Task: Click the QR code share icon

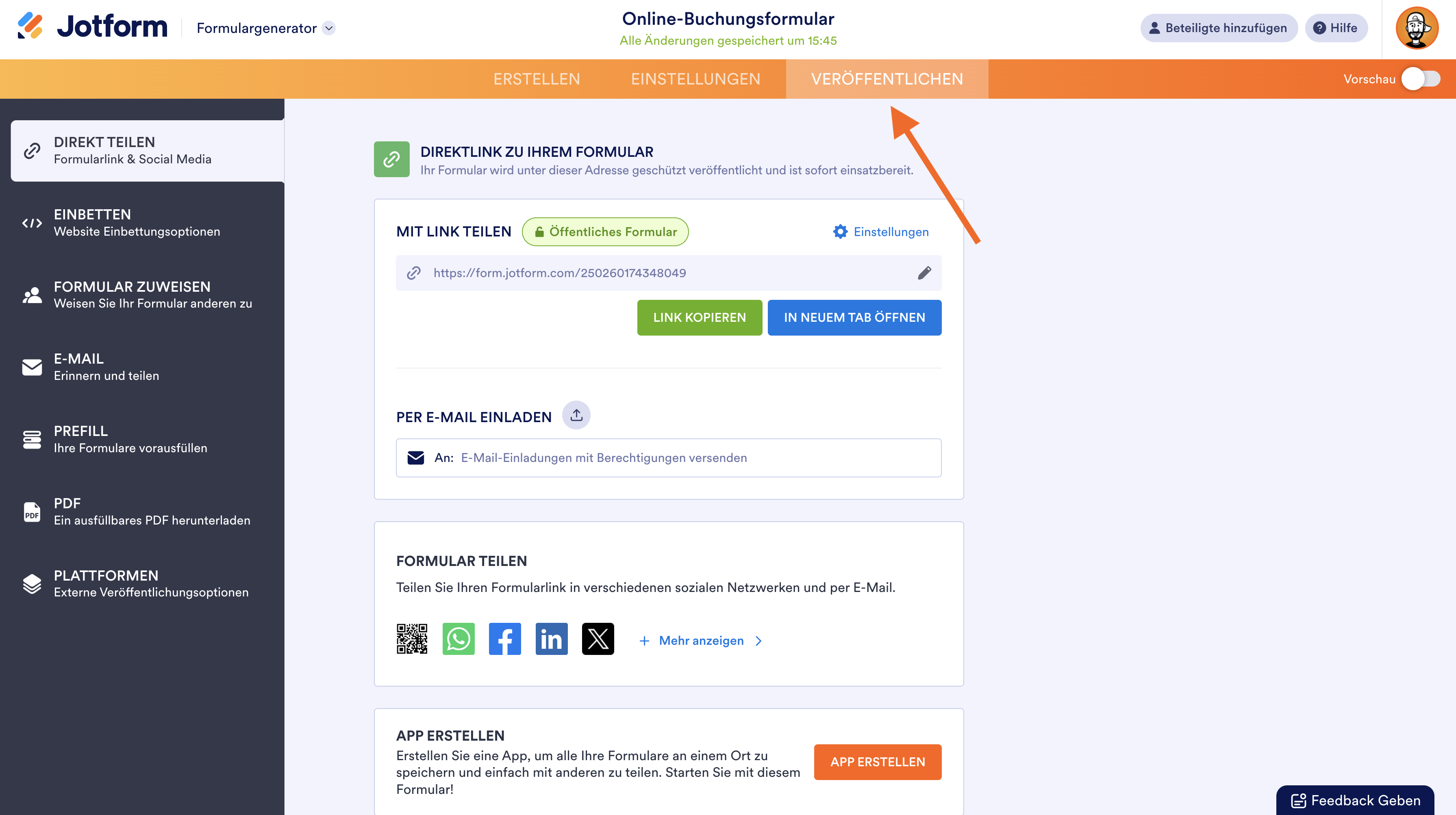Action: click(x=411, y=639)
